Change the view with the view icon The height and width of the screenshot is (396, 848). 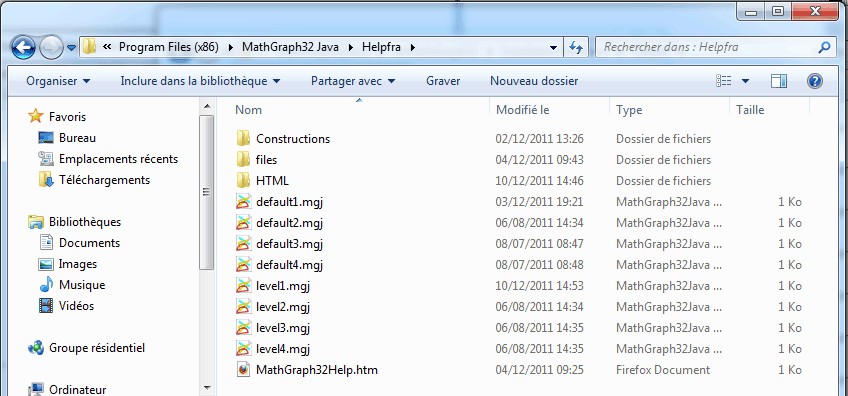tap(724, 81)
